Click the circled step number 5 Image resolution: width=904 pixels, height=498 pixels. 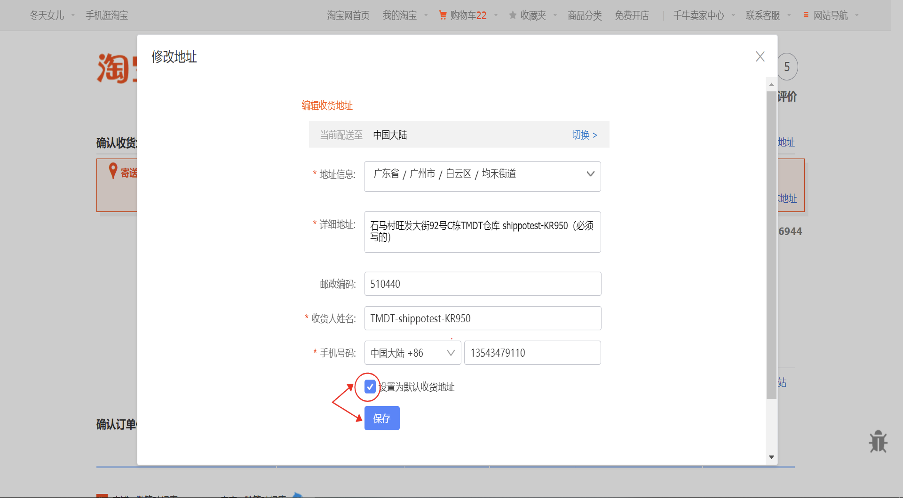coord(788,67)
